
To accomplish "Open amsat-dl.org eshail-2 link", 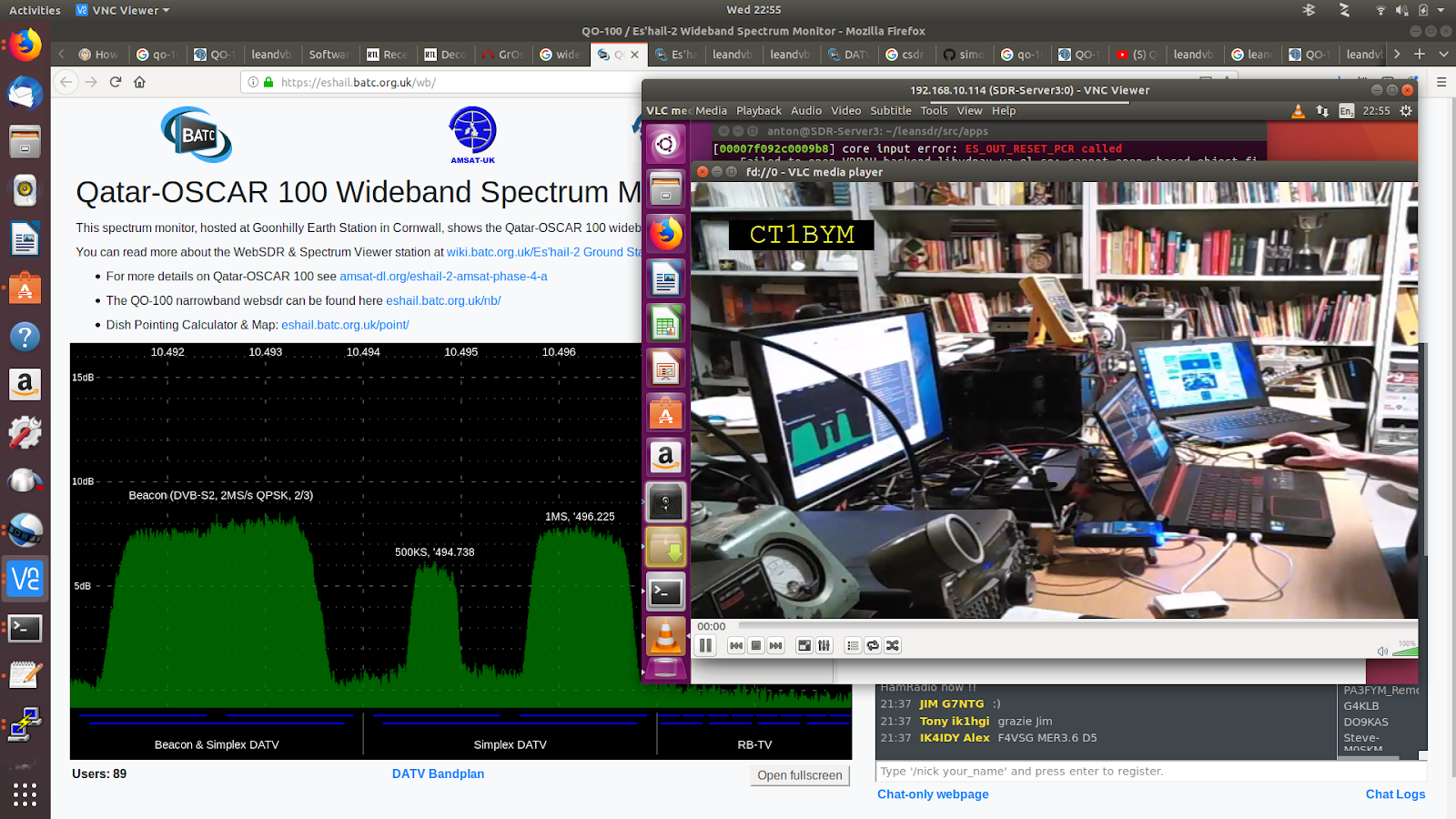I will click(x=443, y=276).
